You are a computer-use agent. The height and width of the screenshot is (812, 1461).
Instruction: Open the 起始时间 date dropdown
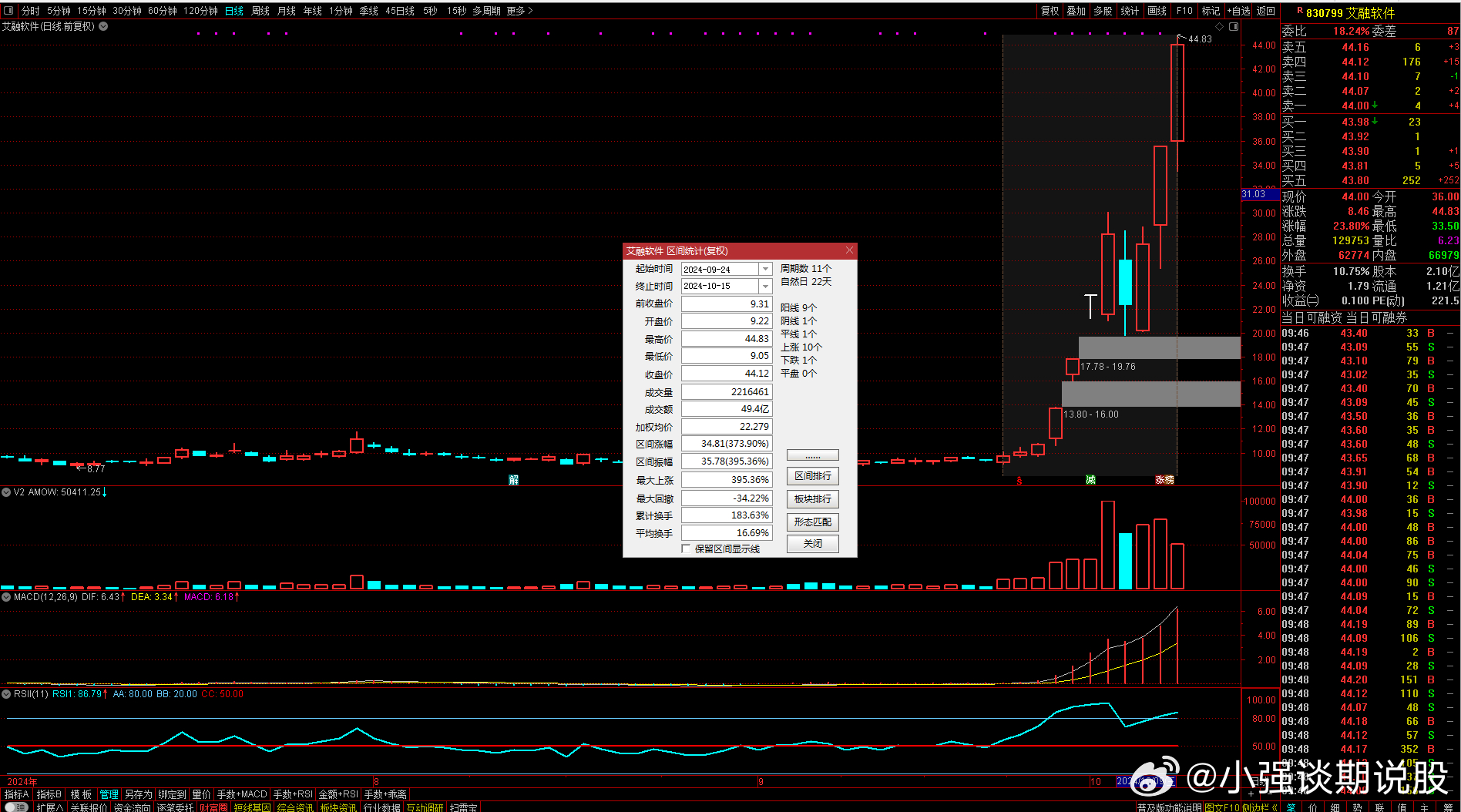pos(765,269)
